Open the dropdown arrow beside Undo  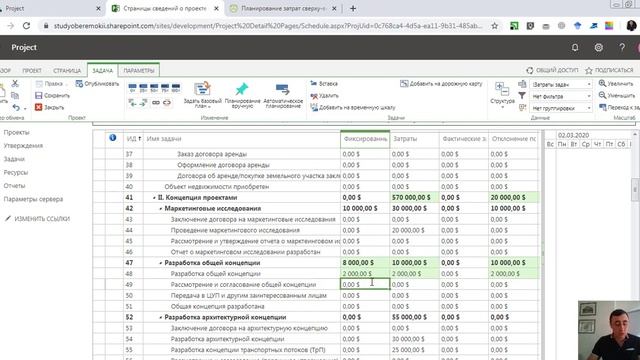(x=25, y=109)
